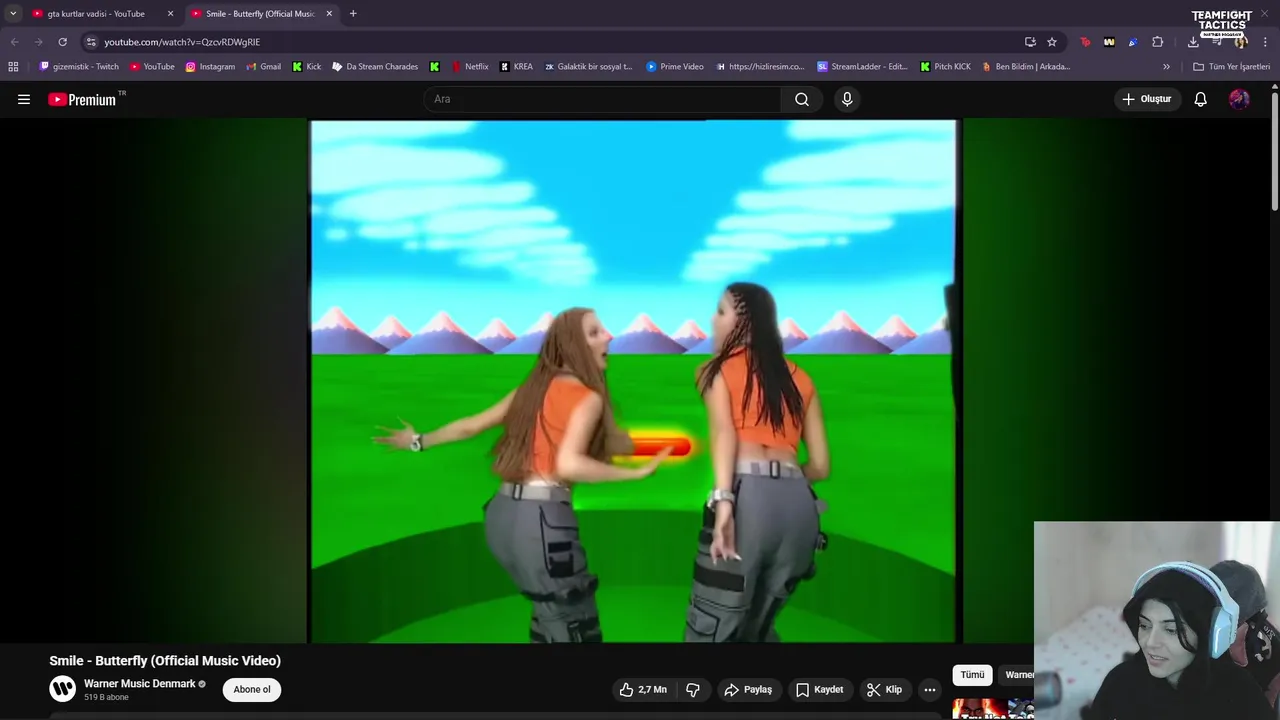Open the Netflix bookmark
Image resolution: width=1280 pixels, height=720 pixels.
(x=470, y=67)
